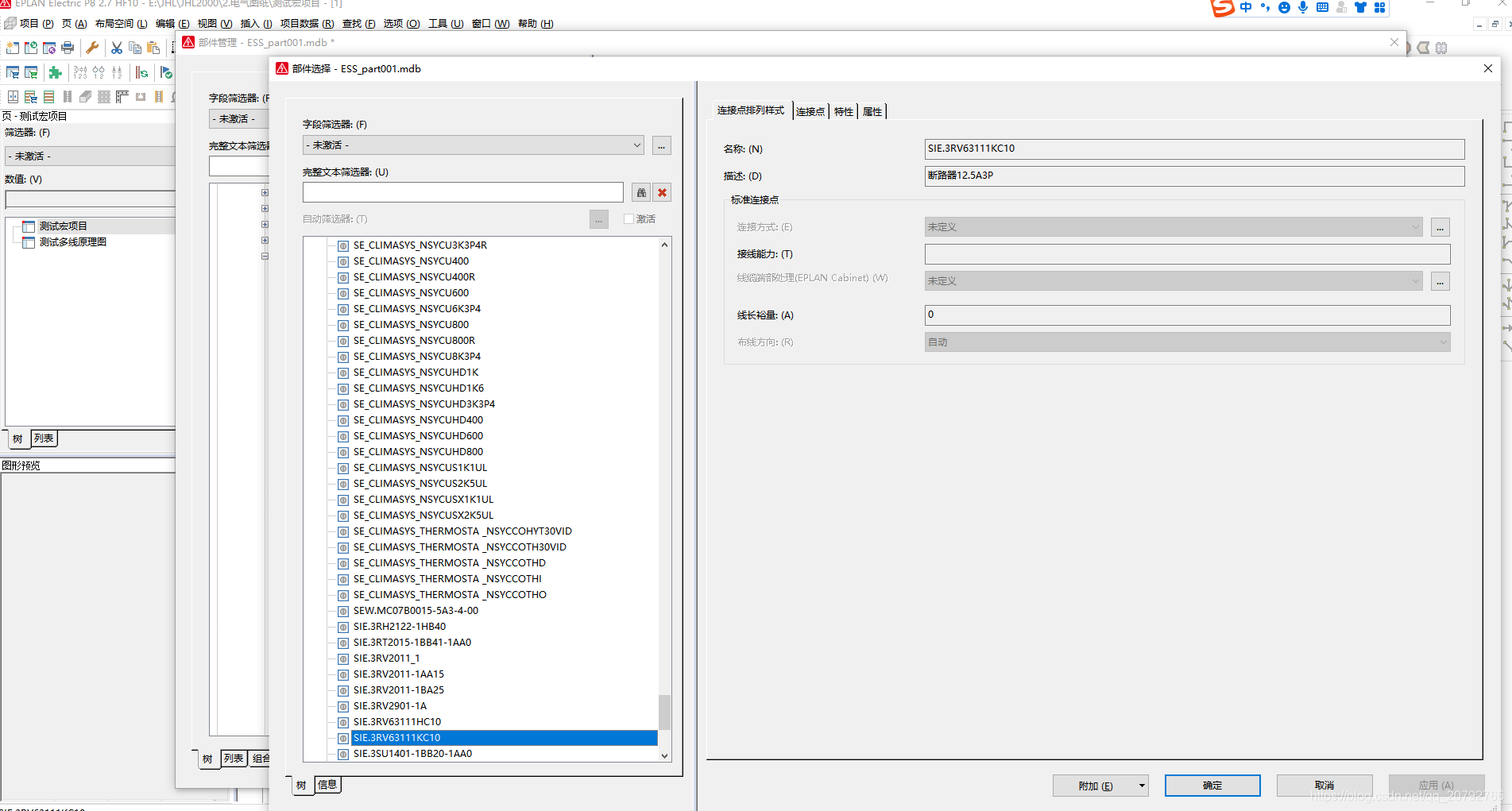Open Sogou emoji smiley panel
Image resolution: width=1512 pixels, height=811 pixels.
(x=1284, y=7)
